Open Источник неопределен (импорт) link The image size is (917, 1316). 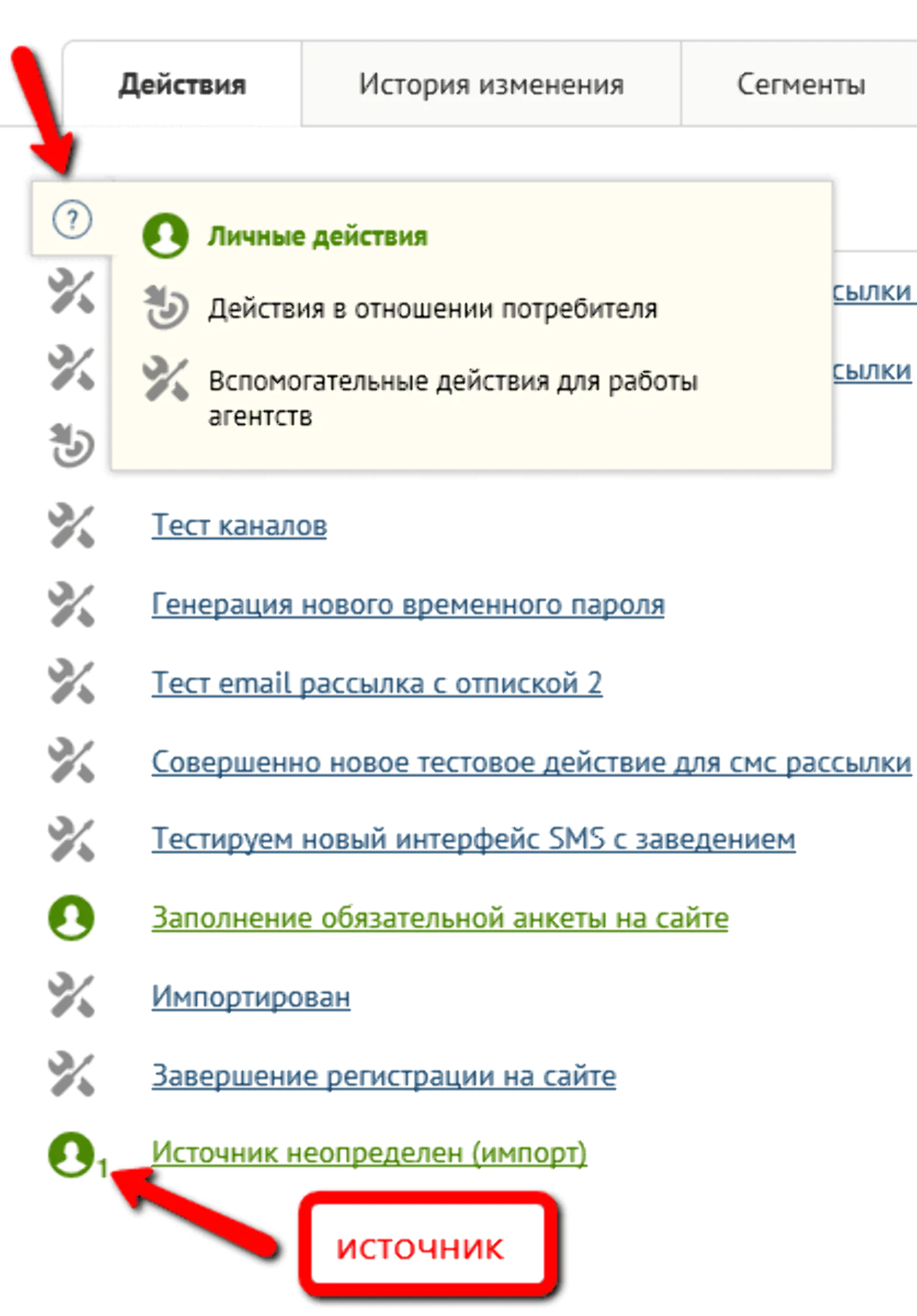point(369,1152)
